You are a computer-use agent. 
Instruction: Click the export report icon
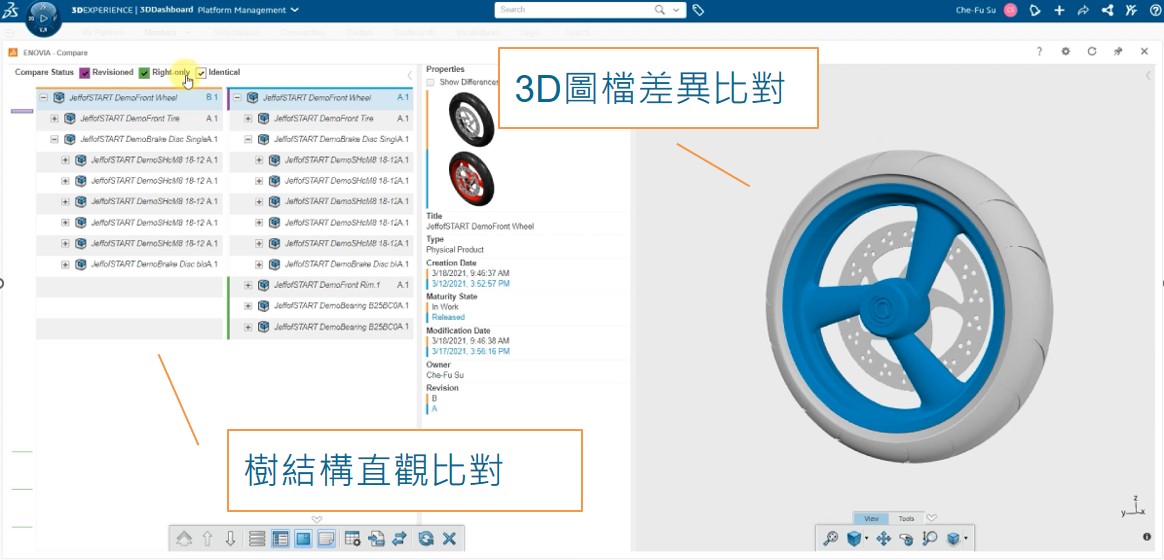(x=376, y=539)
